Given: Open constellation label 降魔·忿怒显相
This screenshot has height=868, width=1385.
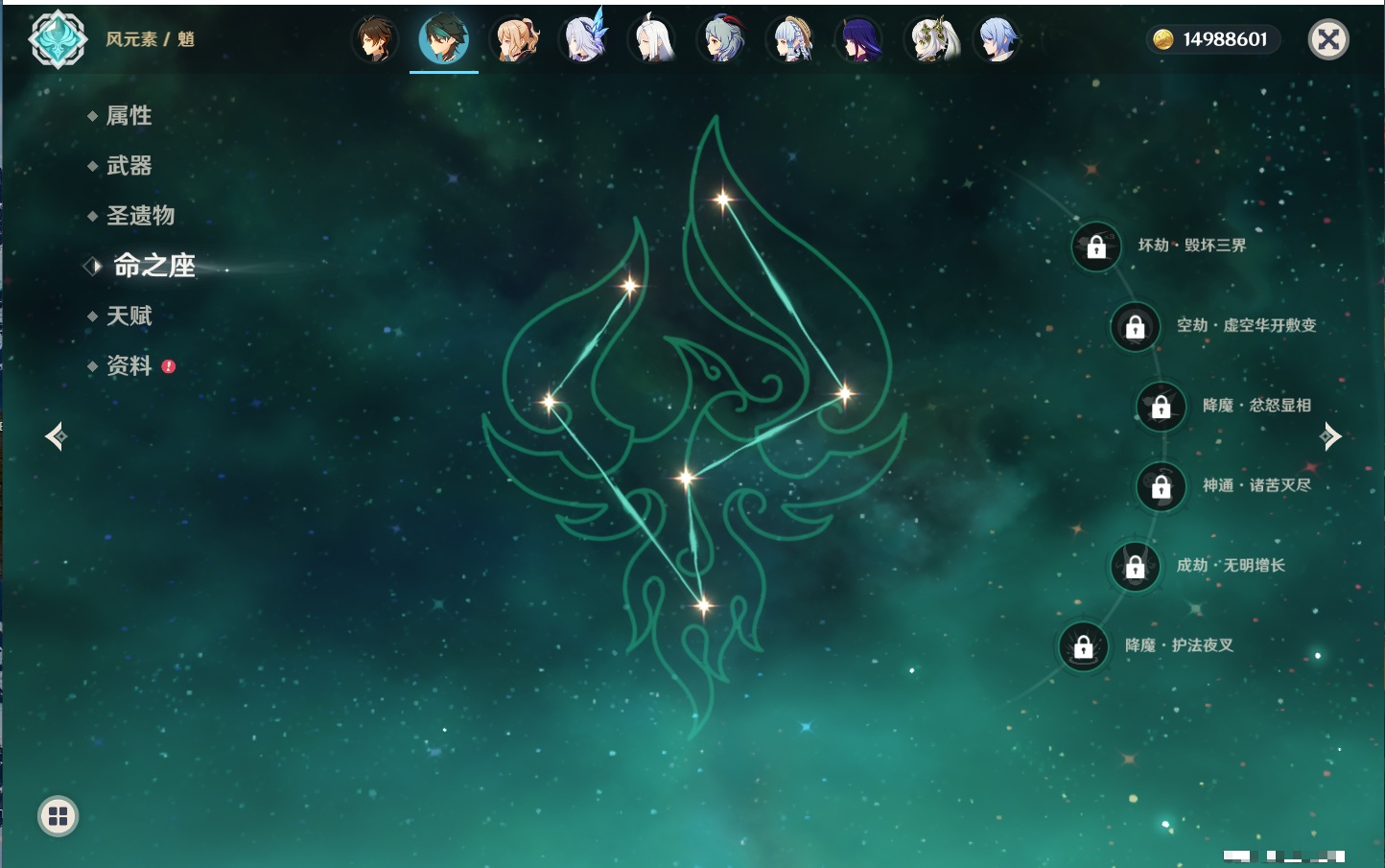Looking at the screenshot, I should [x=1256, y=406].
